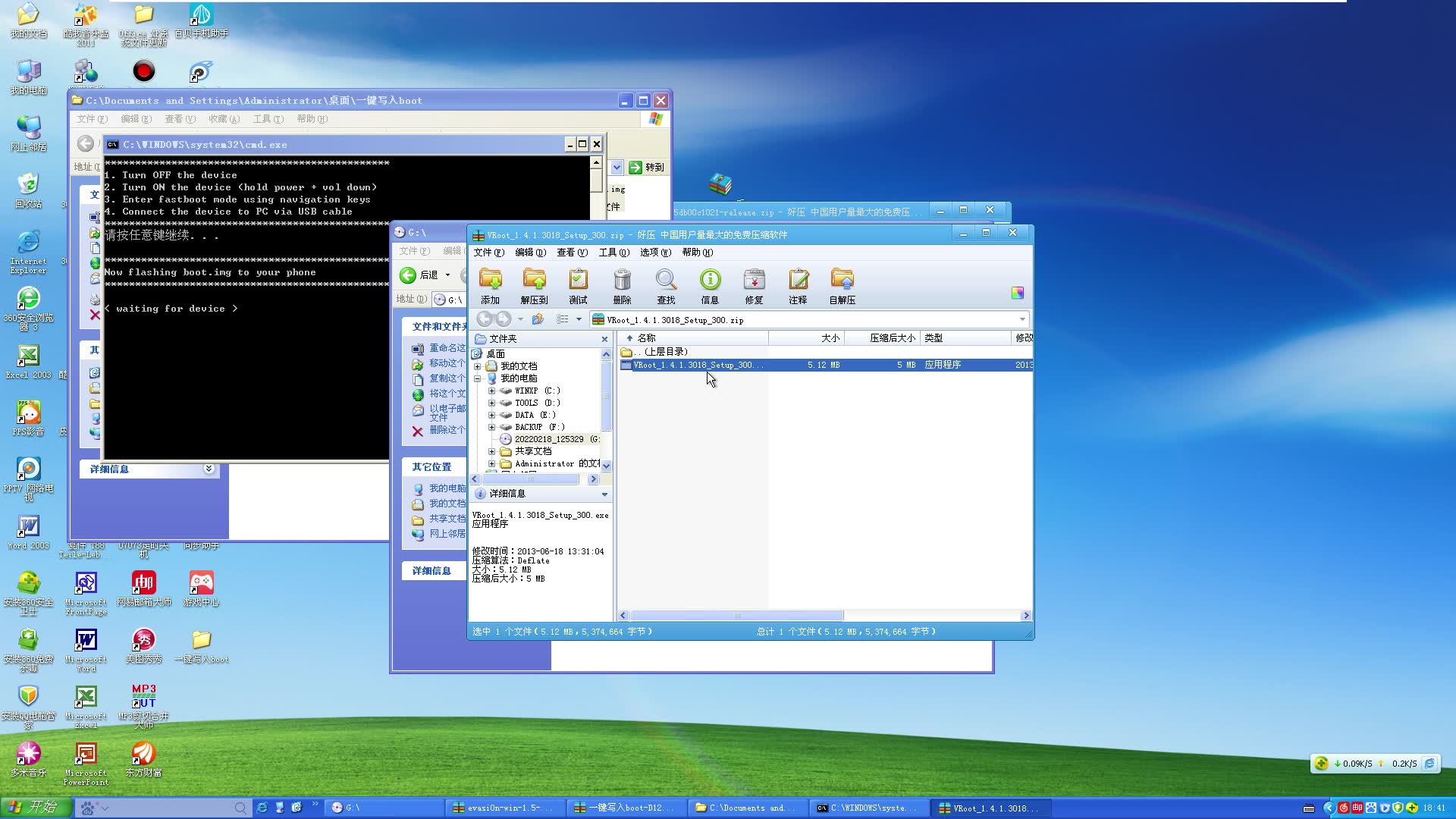Image resolution: width=1456 pixels, height=819 pixels.
Task: Click the archiver back navigation arrow
Action: pos(485,319)
